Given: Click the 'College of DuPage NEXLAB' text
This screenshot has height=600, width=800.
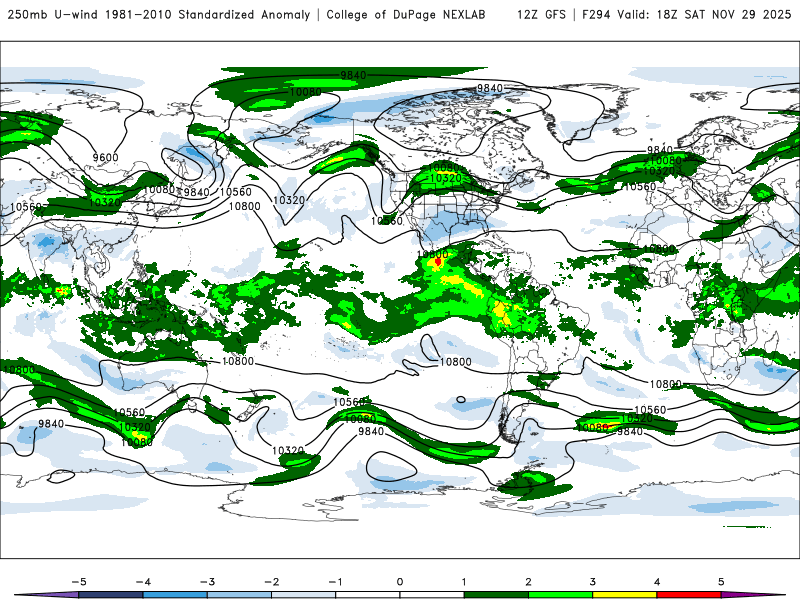Looking at the screenshot, I should (x=406, y=15).
